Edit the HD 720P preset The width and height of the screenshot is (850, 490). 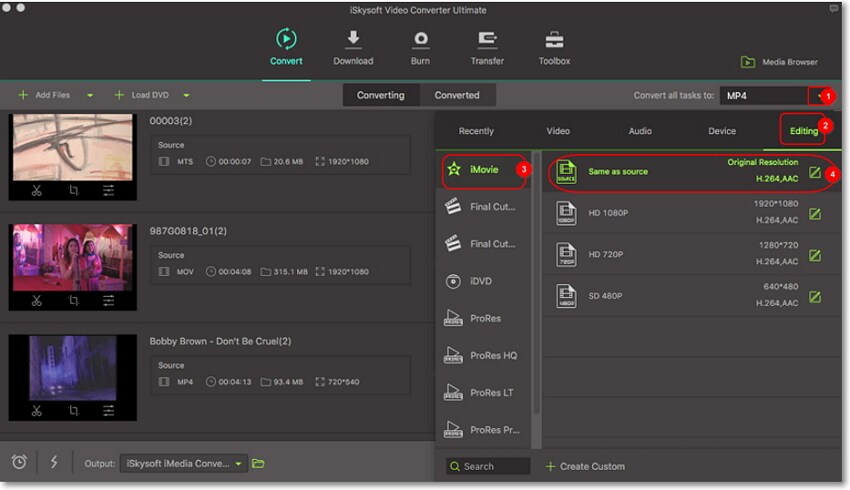[815, 255]
